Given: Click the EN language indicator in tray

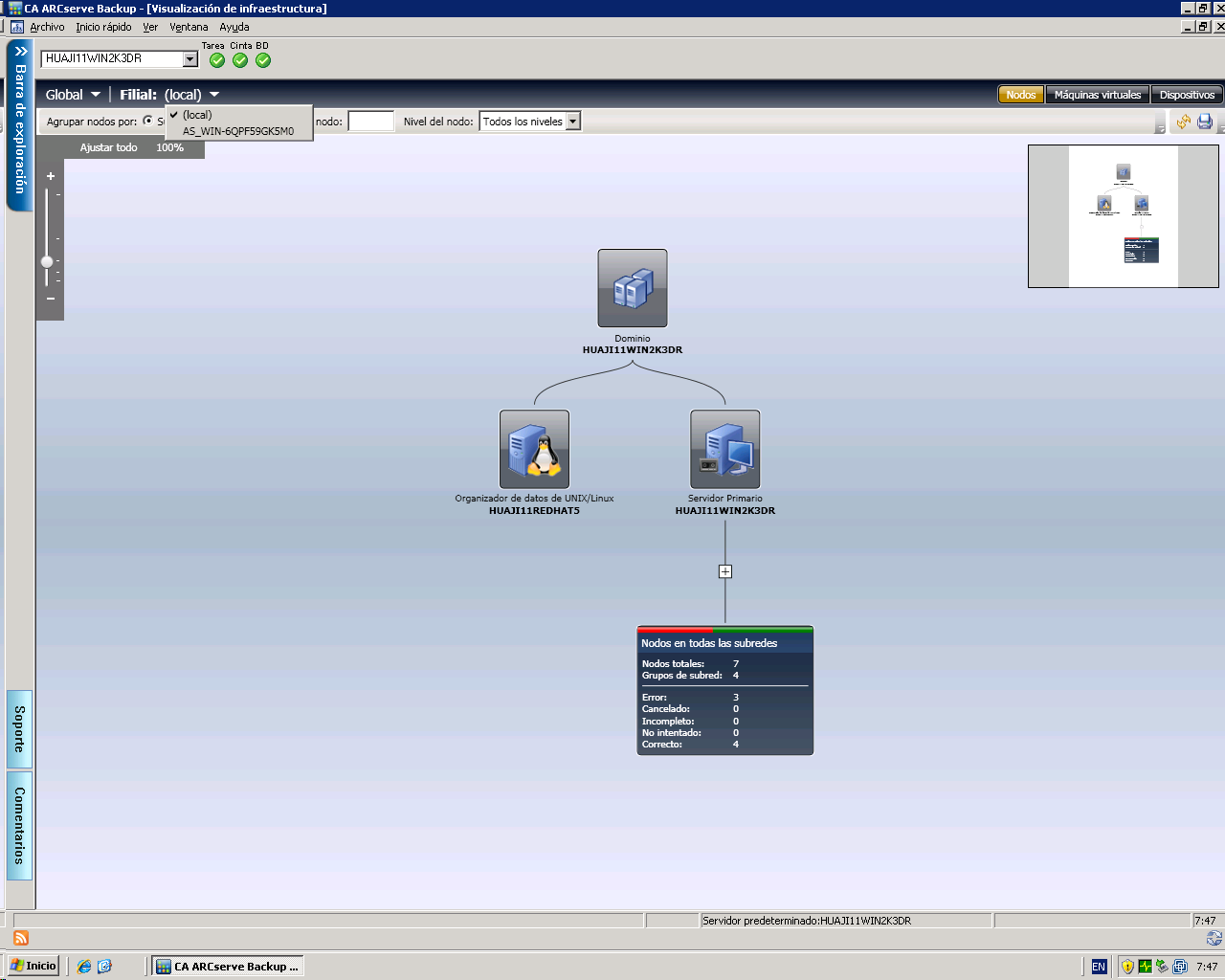Looking at the screenshot, I should (1099, 967).
